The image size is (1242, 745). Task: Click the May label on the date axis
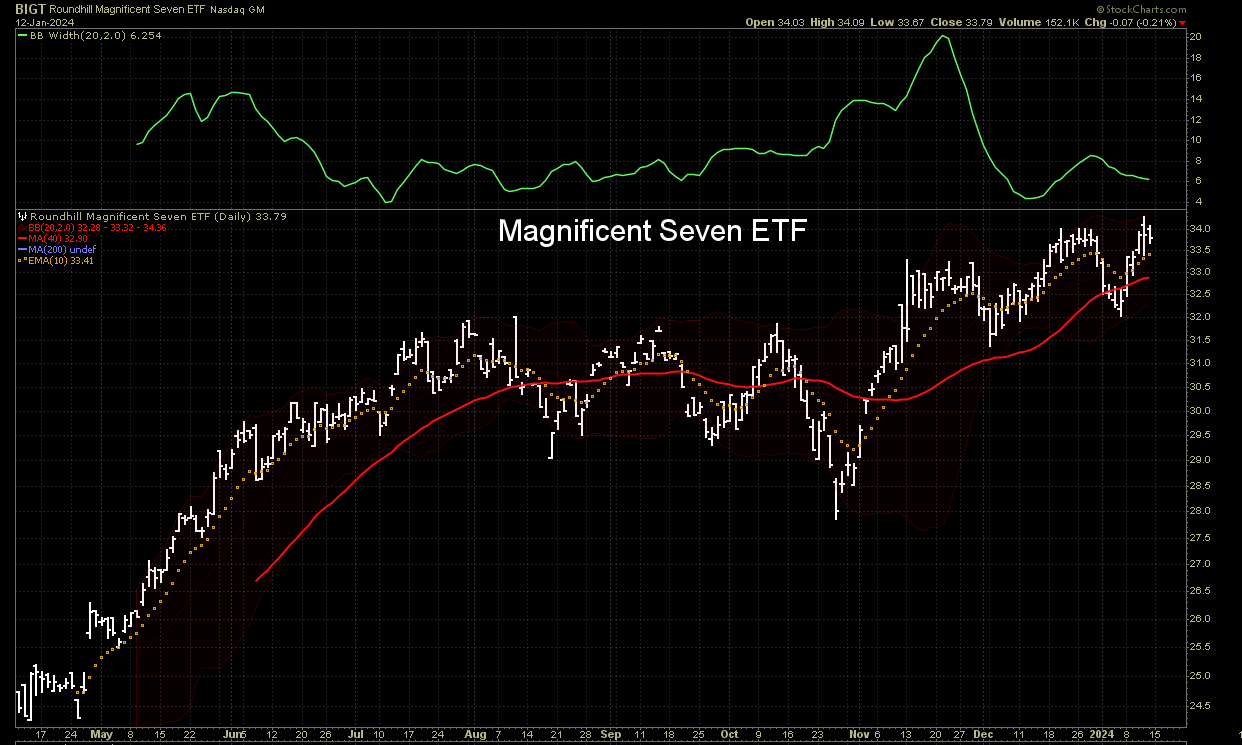100,733
